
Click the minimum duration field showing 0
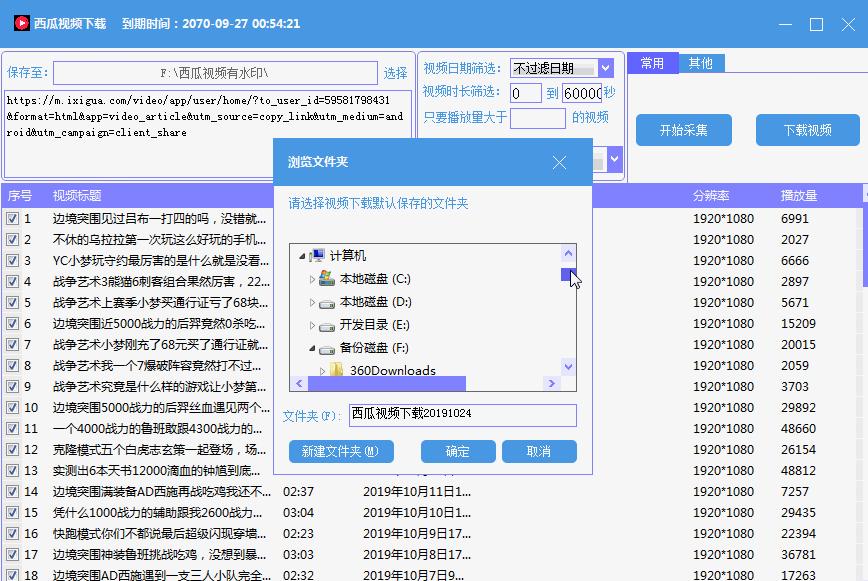[525, 93]
